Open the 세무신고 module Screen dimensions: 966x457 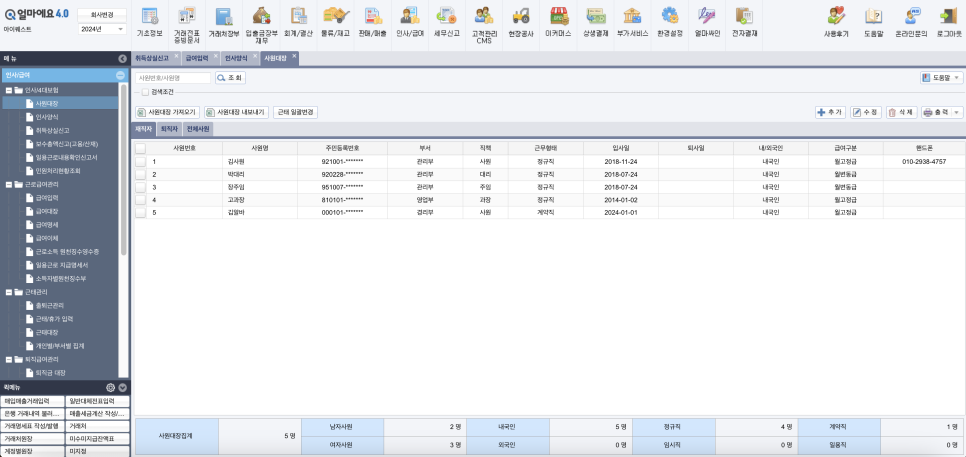(x=447, y=23)
